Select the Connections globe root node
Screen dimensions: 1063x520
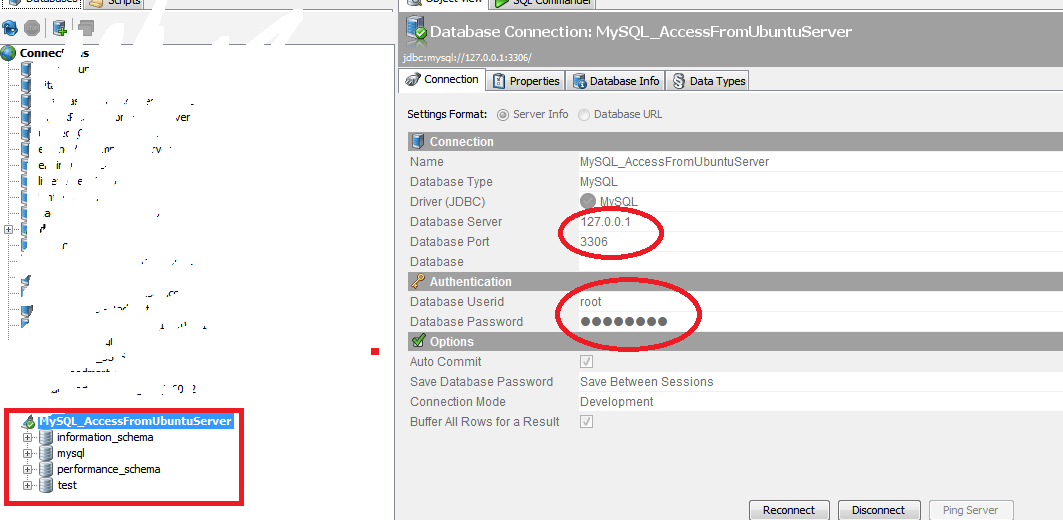(x=8, y=53)
